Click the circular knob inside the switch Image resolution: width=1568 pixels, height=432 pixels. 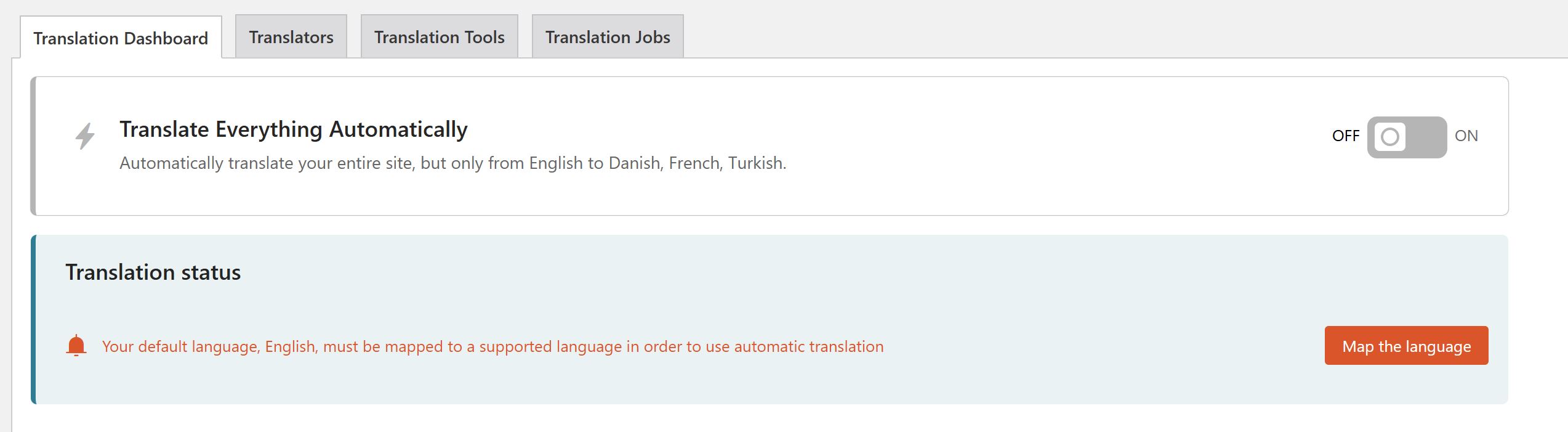[x=1389, y=137]
